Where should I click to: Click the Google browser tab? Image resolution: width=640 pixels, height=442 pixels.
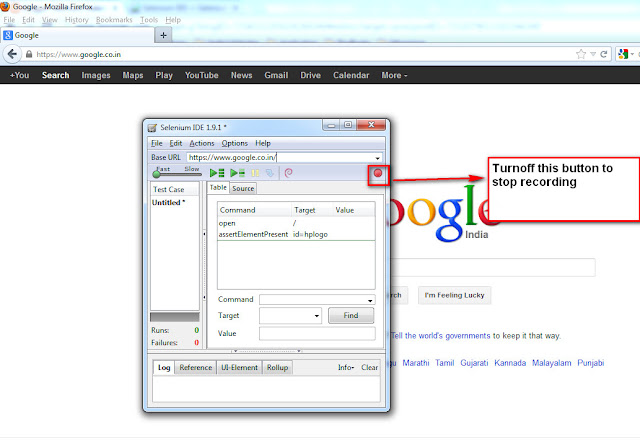78,36
